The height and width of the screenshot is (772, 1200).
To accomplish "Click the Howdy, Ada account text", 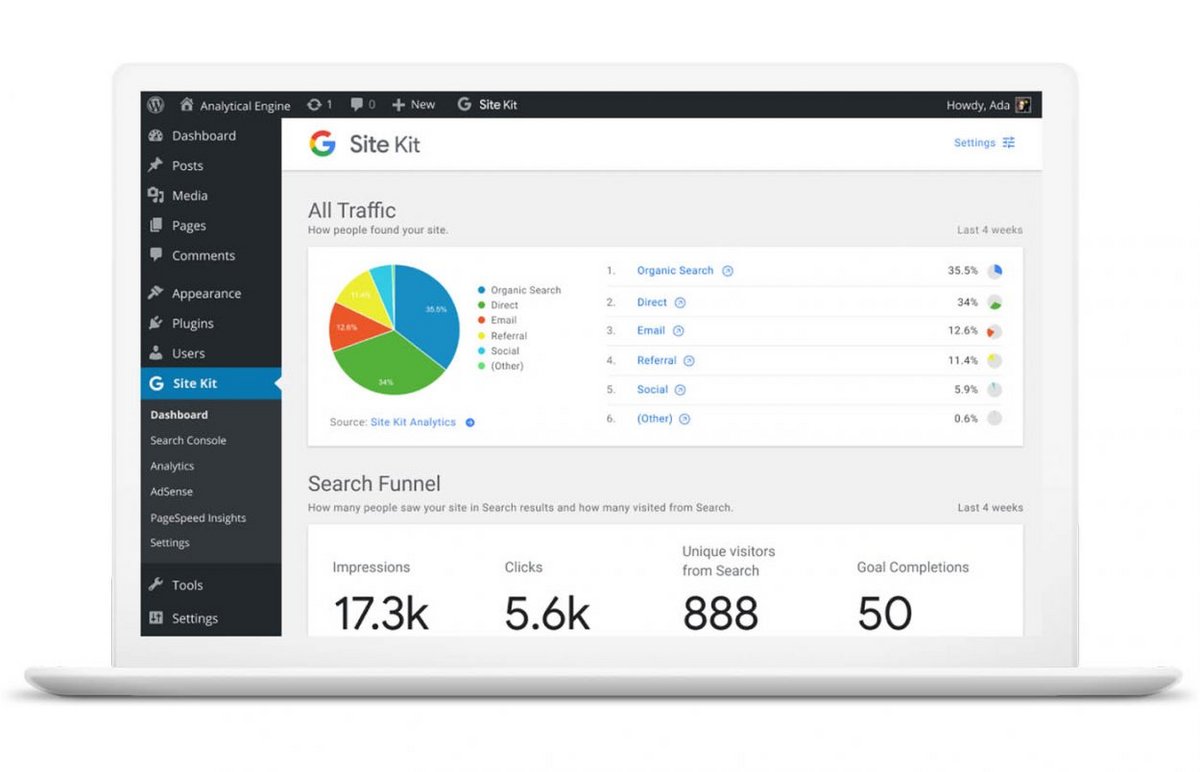I will pos(978,105).
